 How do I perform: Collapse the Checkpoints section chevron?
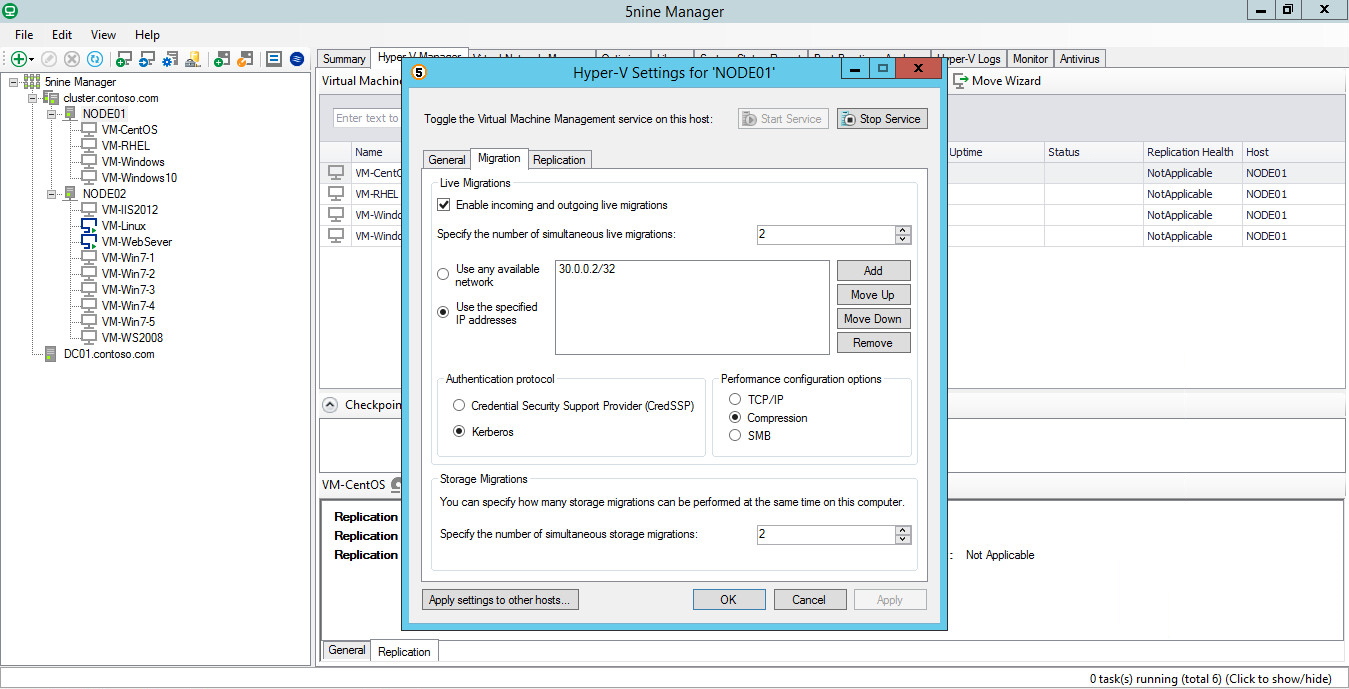point(330,405)
